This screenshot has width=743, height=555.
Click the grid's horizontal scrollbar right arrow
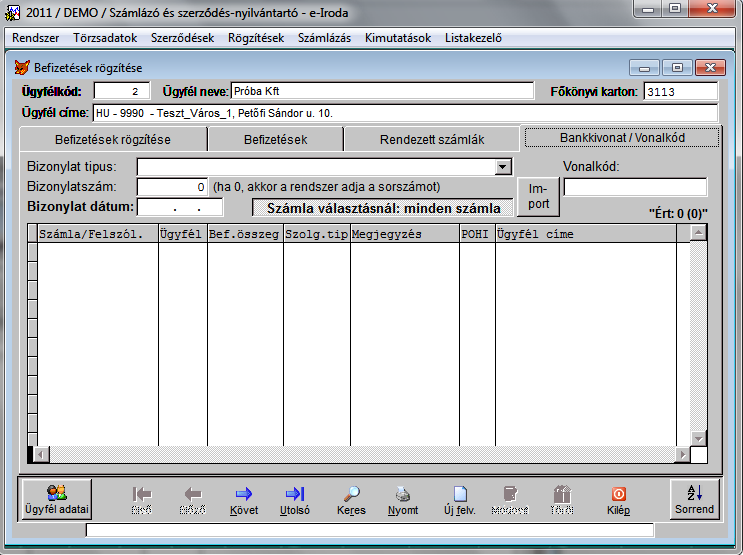coord(682,454)
